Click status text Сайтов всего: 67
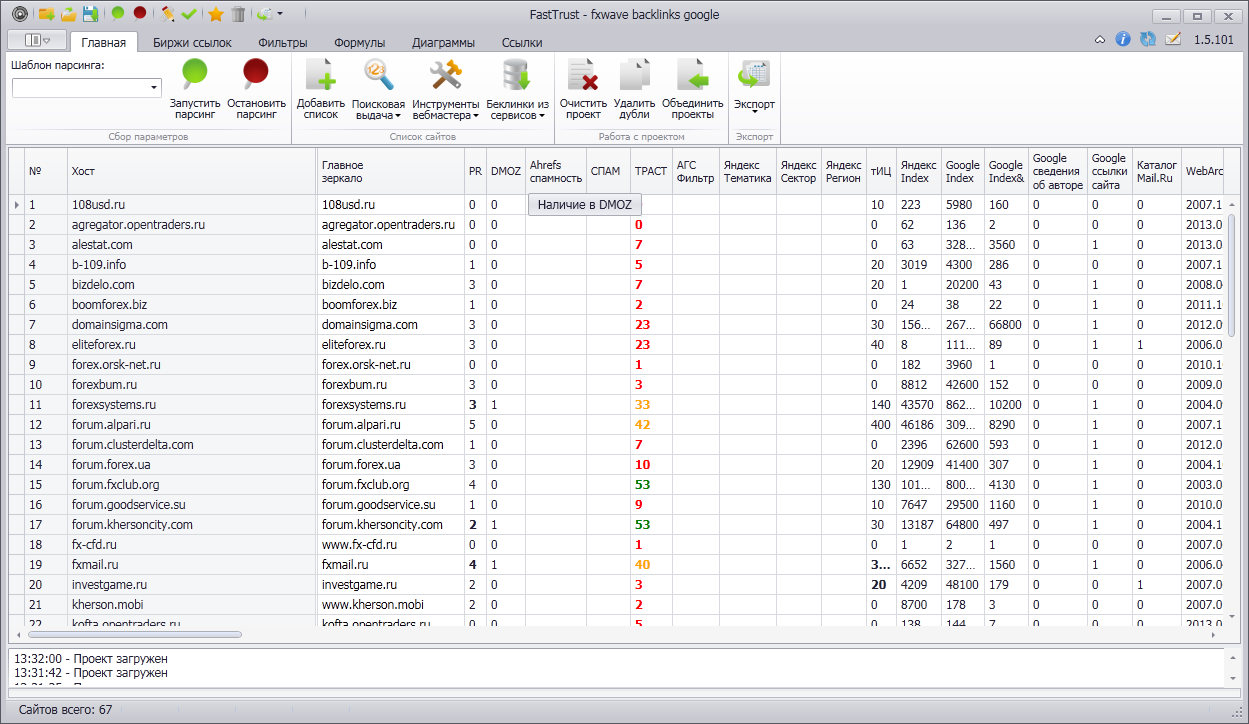This screenshot has height=724, width=1249. click(65, 709)
